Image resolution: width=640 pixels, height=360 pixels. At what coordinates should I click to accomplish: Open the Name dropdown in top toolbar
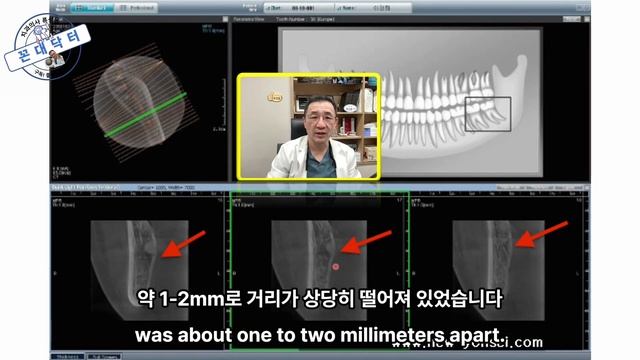pyautogui.click(x=373, y=8)
